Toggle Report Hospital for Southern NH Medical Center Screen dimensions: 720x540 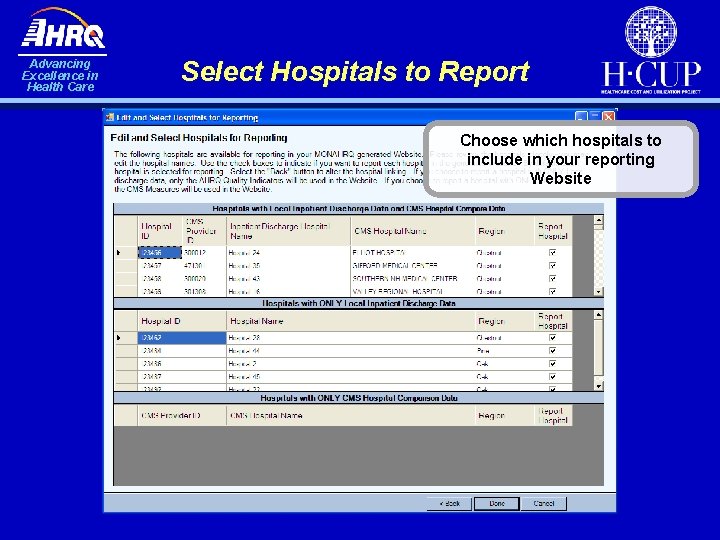tap(552, 278)
